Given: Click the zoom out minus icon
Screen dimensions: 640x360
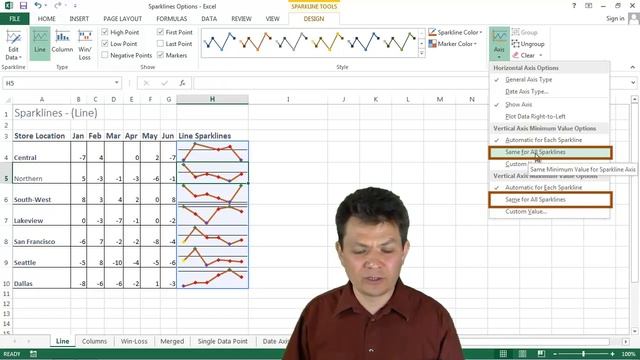Looking at the screenshot, I should point(555,354).
